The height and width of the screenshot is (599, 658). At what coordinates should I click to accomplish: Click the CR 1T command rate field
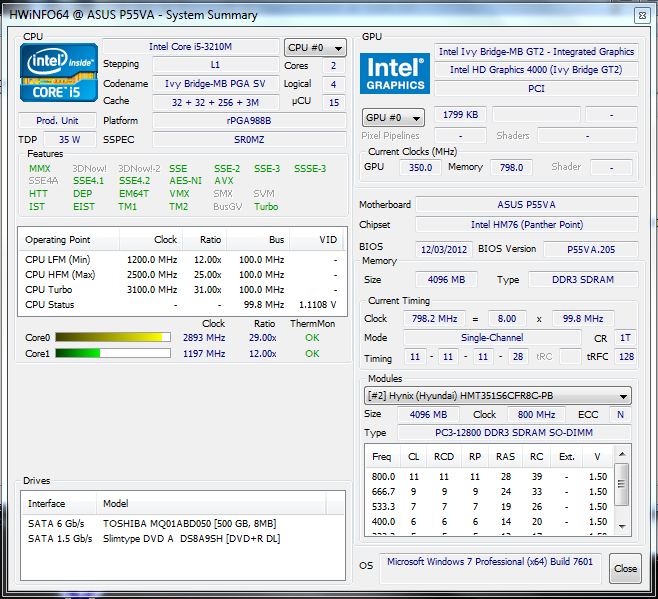click(x=625, y=338)
